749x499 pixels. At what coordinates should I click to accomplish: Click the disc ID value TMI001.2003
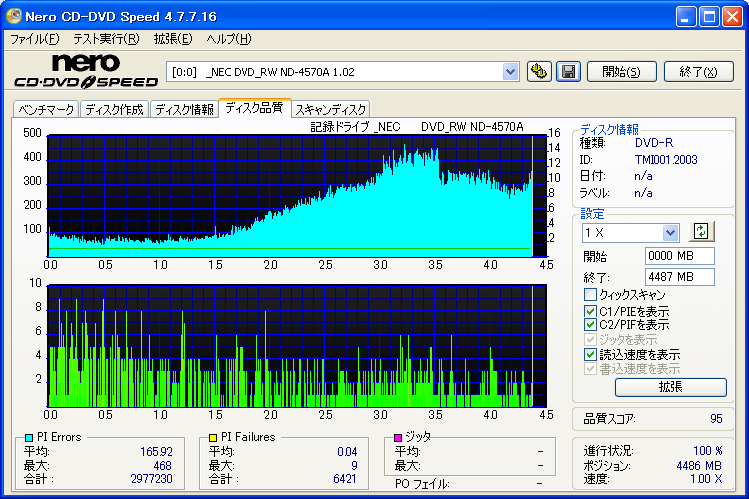[666, 160]
